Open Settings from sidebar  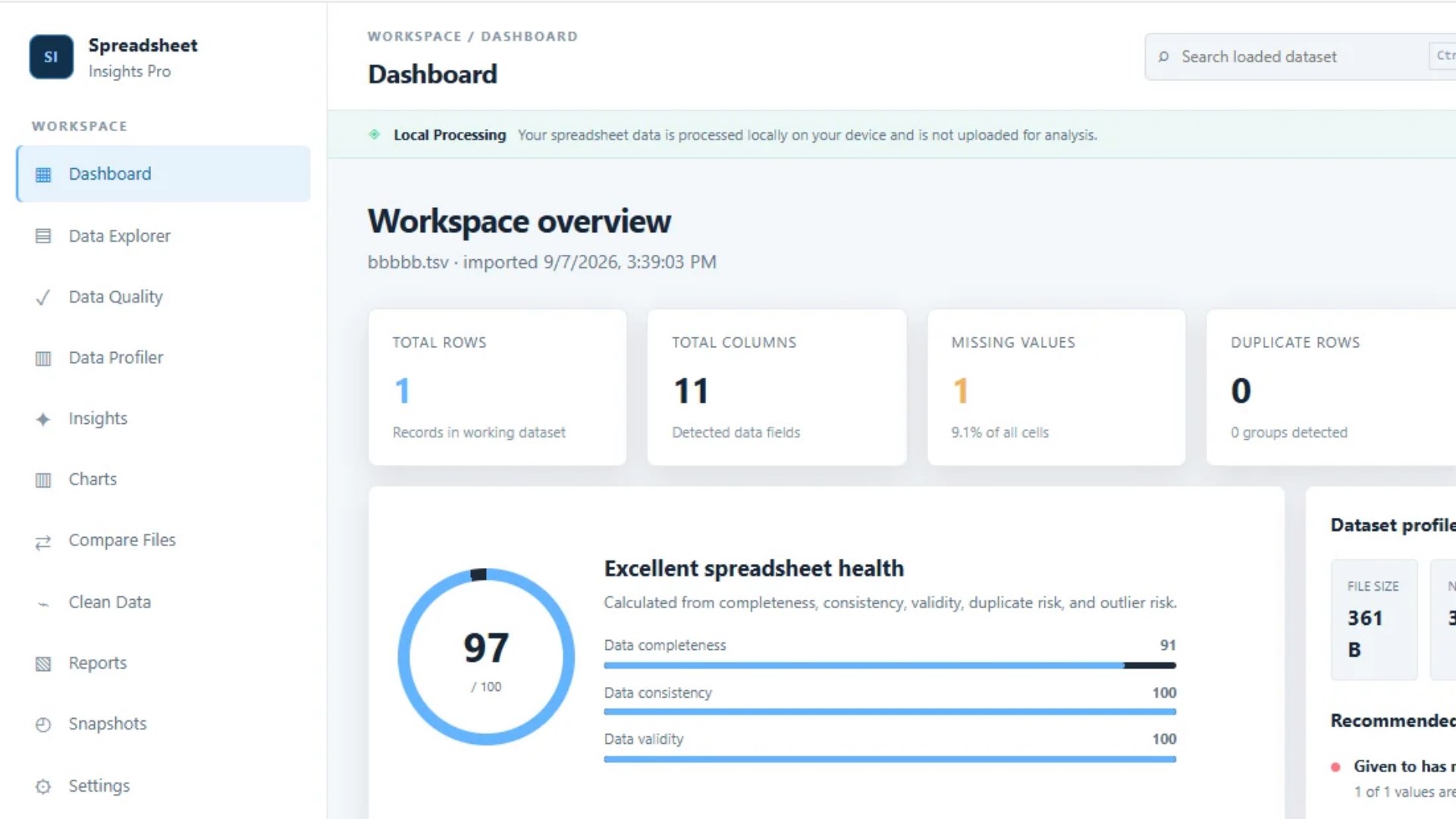click(163, 786)
